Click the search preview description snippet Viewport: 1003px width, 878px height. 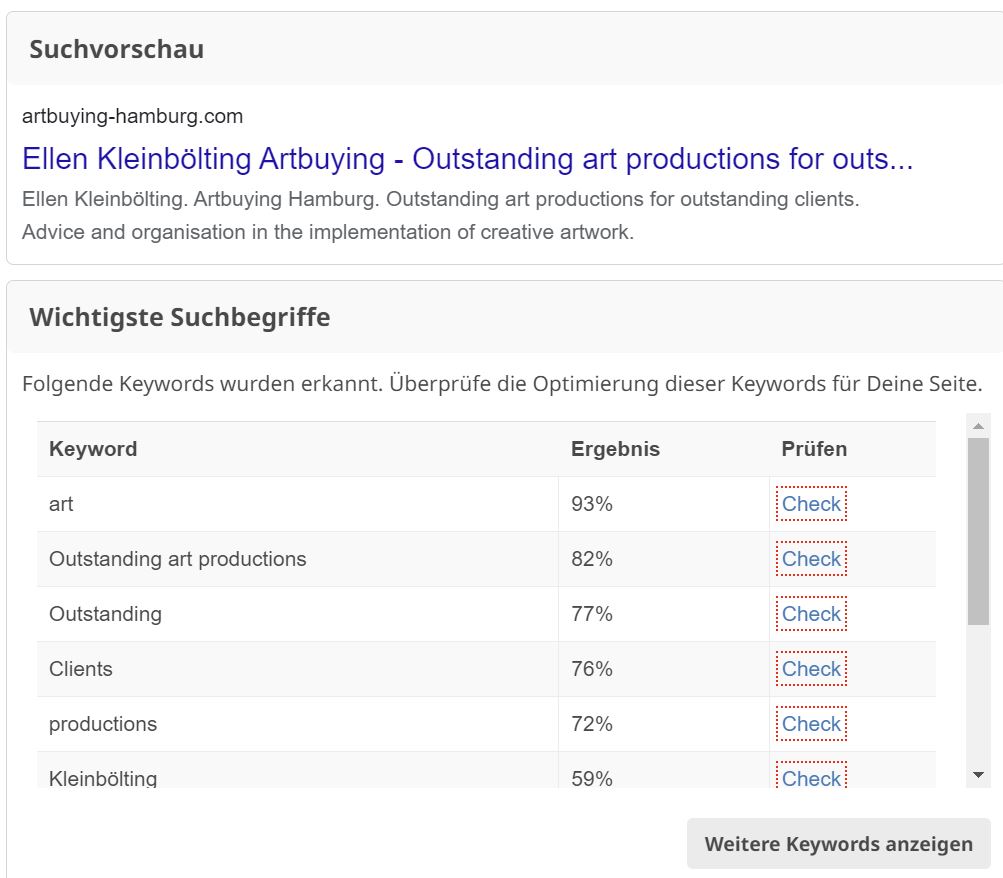tap(440, 216)
